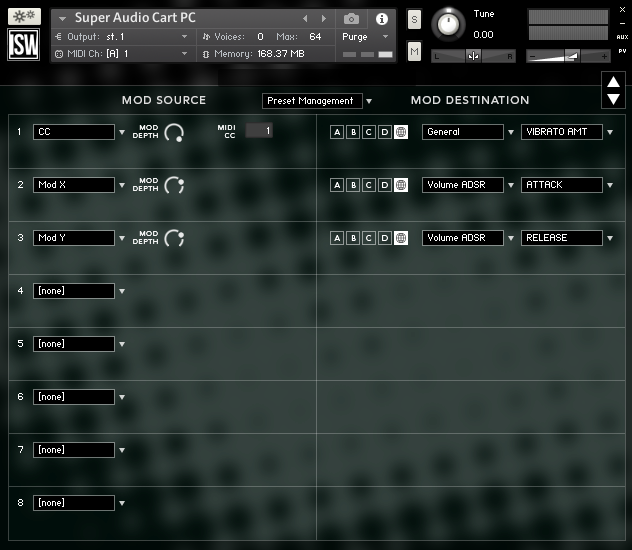Image resolution: width=632 pixels, height=550 pixels.
Task: Open row 3 Volume ADSR category dropdown
Action: 462,238
